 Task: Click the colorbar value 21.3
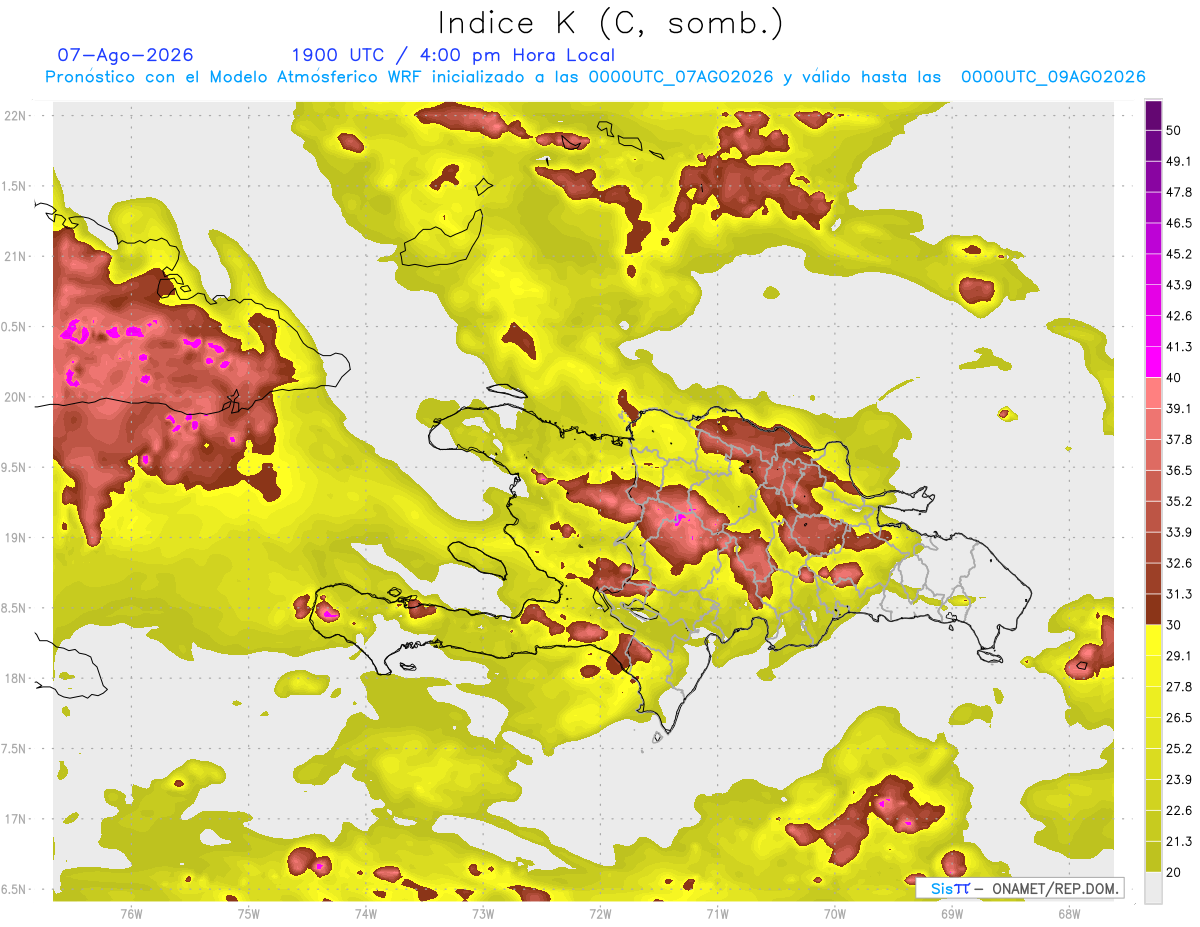point(1179,842)
